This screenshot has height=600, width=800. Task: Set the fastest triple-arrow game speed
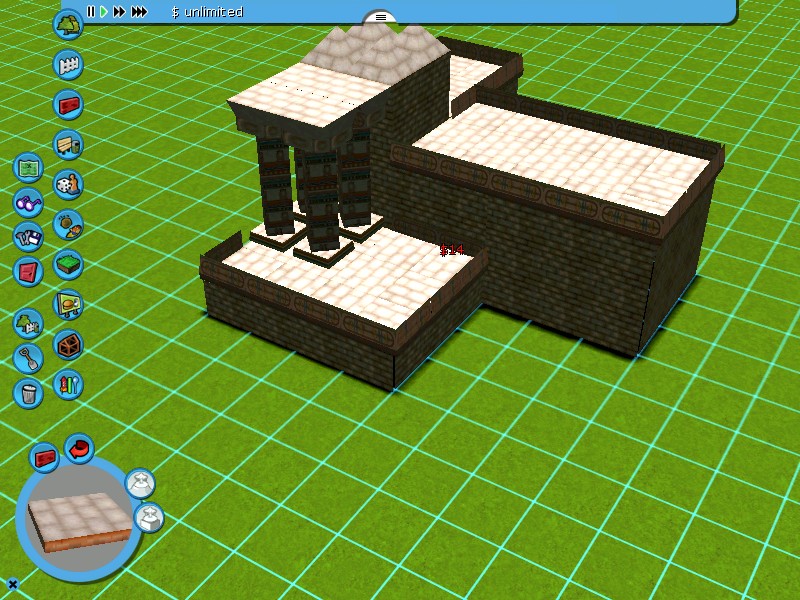coord(140,12)
